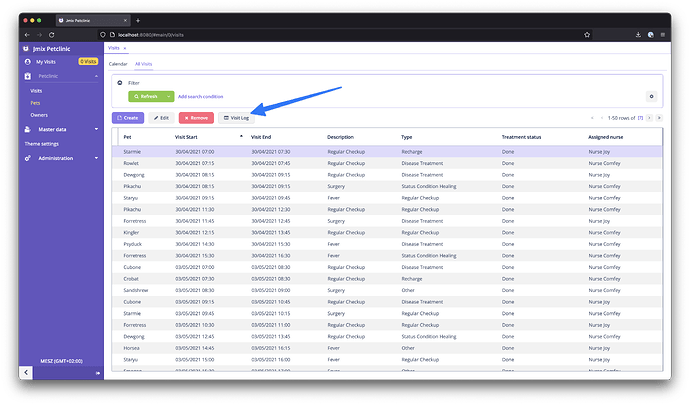Close the Visits screen tab
The height and width of the screenshot is (404, 690).
125,48
